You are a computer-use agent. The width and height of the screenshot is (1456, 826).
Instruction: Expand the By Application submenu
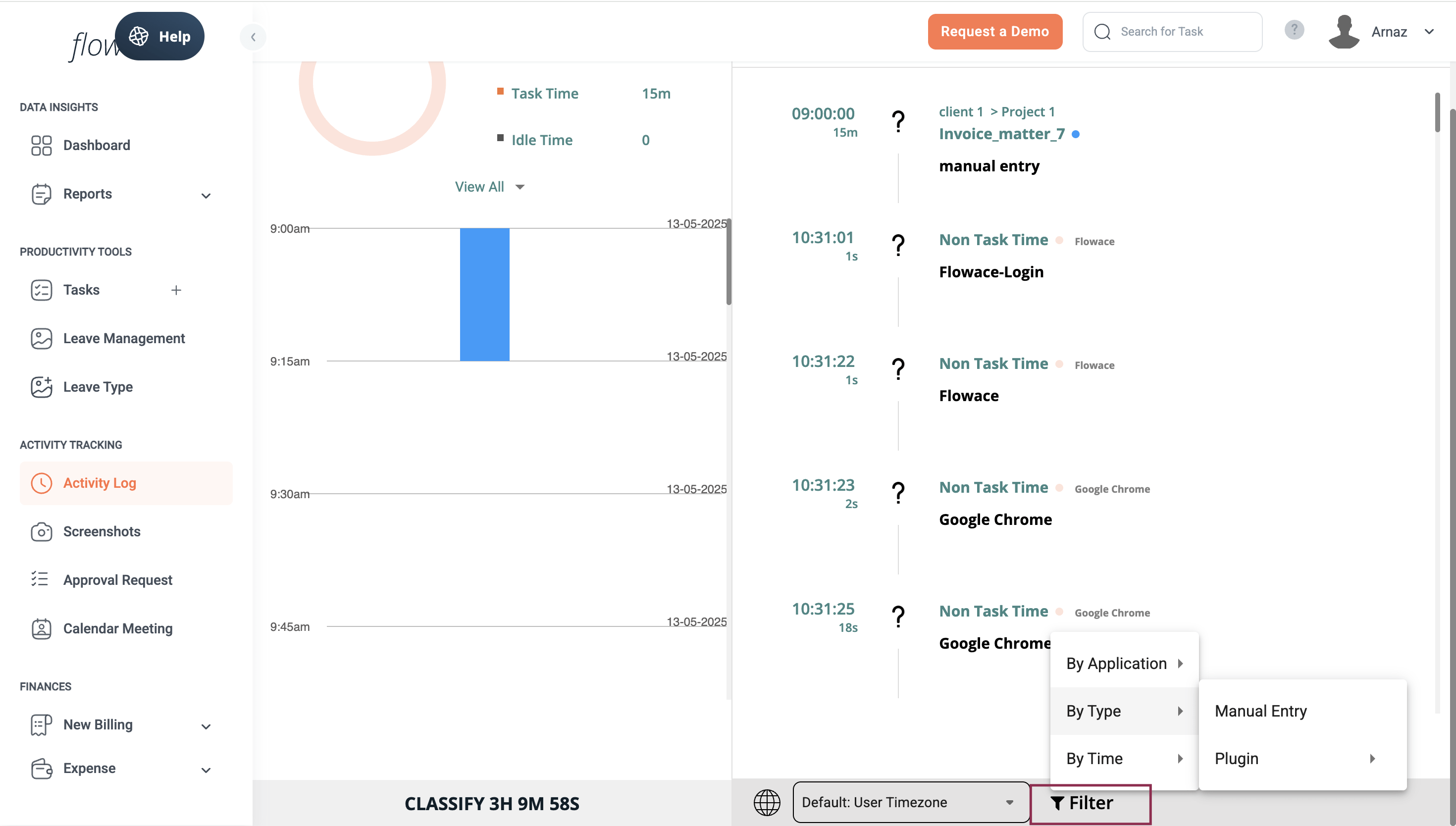1124,663
